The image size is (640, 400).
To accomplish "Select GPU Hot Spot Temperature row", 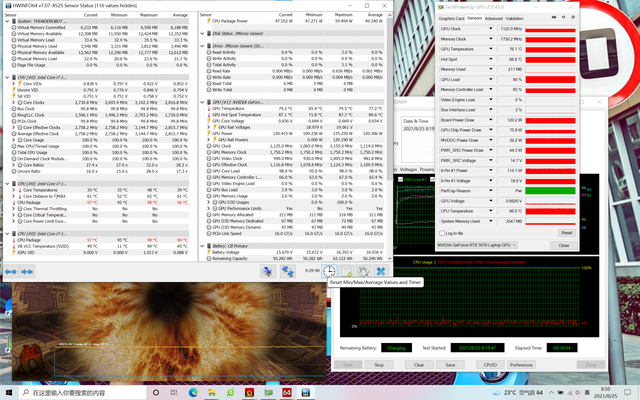I will coord(292,115).
